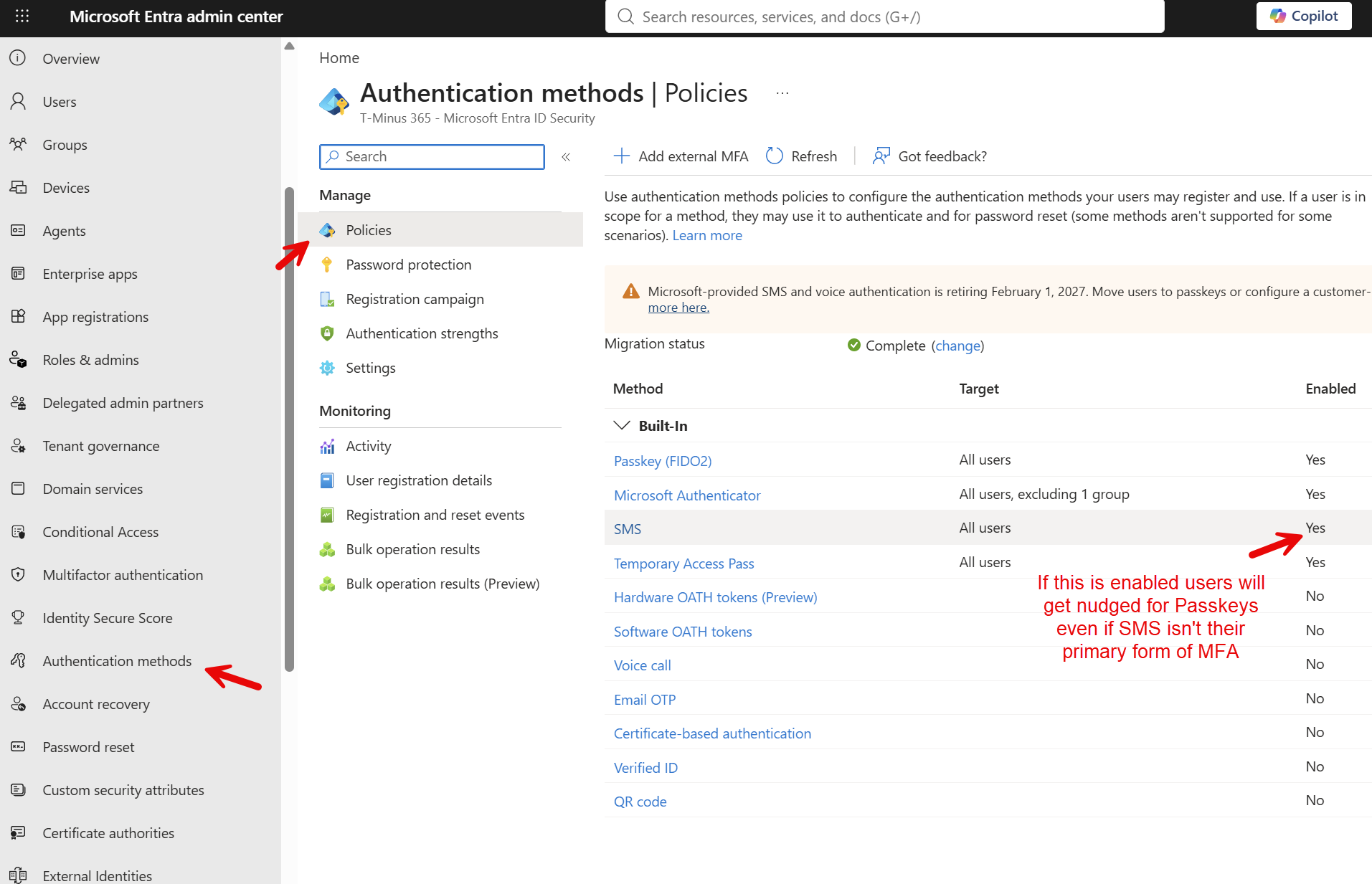1372x884 pixels.
Task: Click the Conditional Access icon
Action: [18, 531]
